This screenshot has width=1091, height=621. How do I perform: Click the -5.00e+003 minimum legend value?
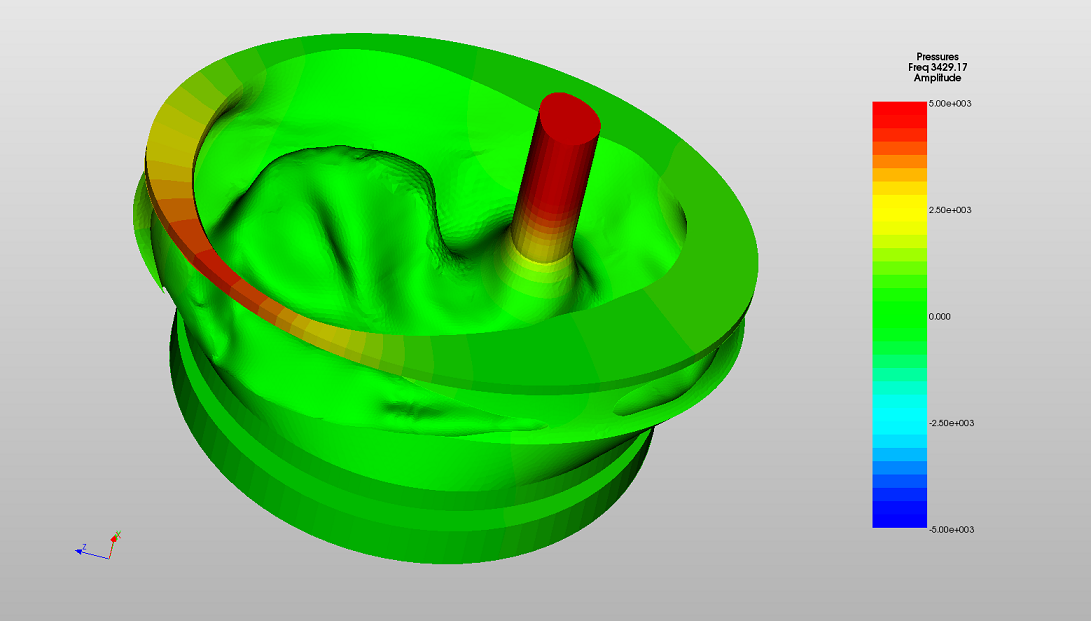click(x=952, y=529)
